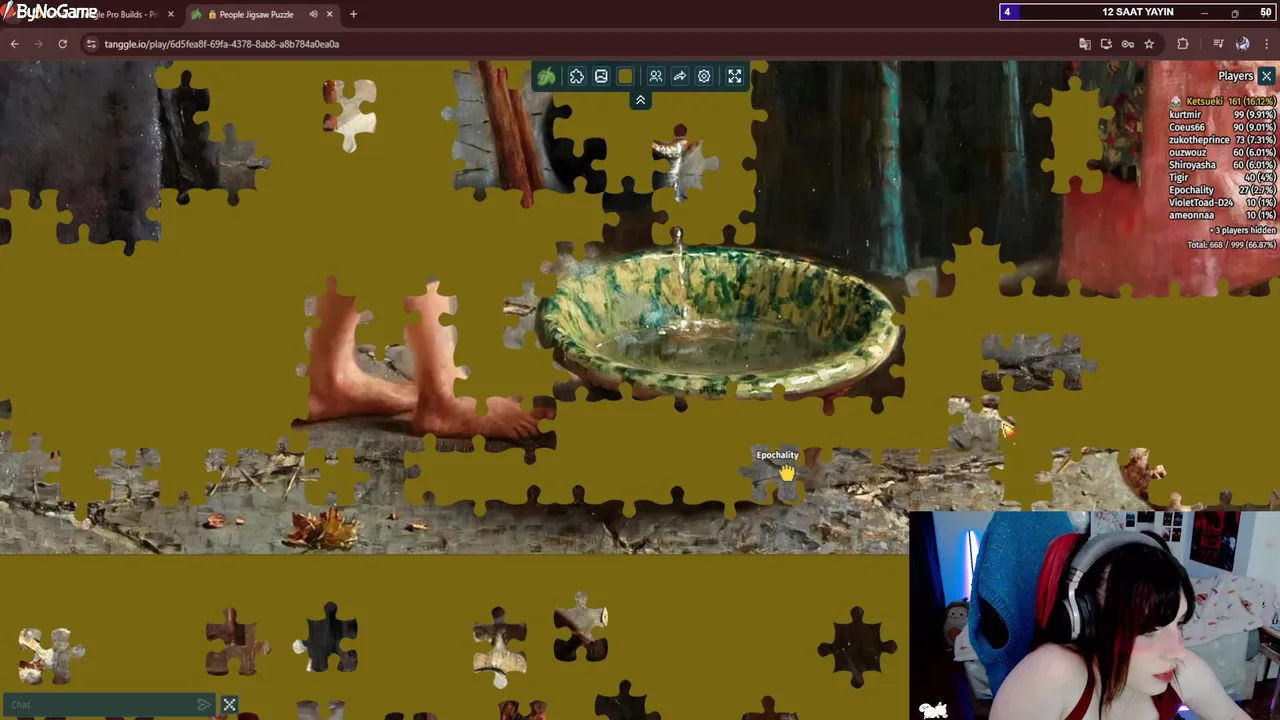The width and height of the screenshot is (1280, 720).
Task: Click the Tanggle green leaf logo
Action: (546, 76)
